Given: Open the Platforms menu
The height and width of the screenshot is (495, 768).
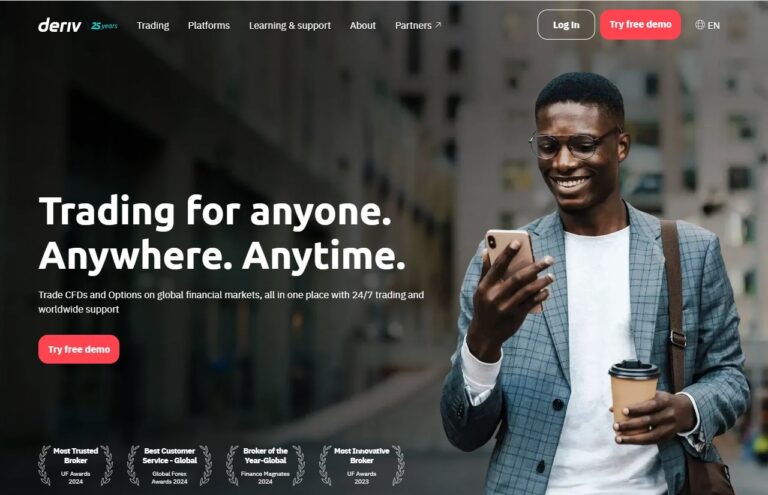Looking at the screenshot, I should [209, 25].
